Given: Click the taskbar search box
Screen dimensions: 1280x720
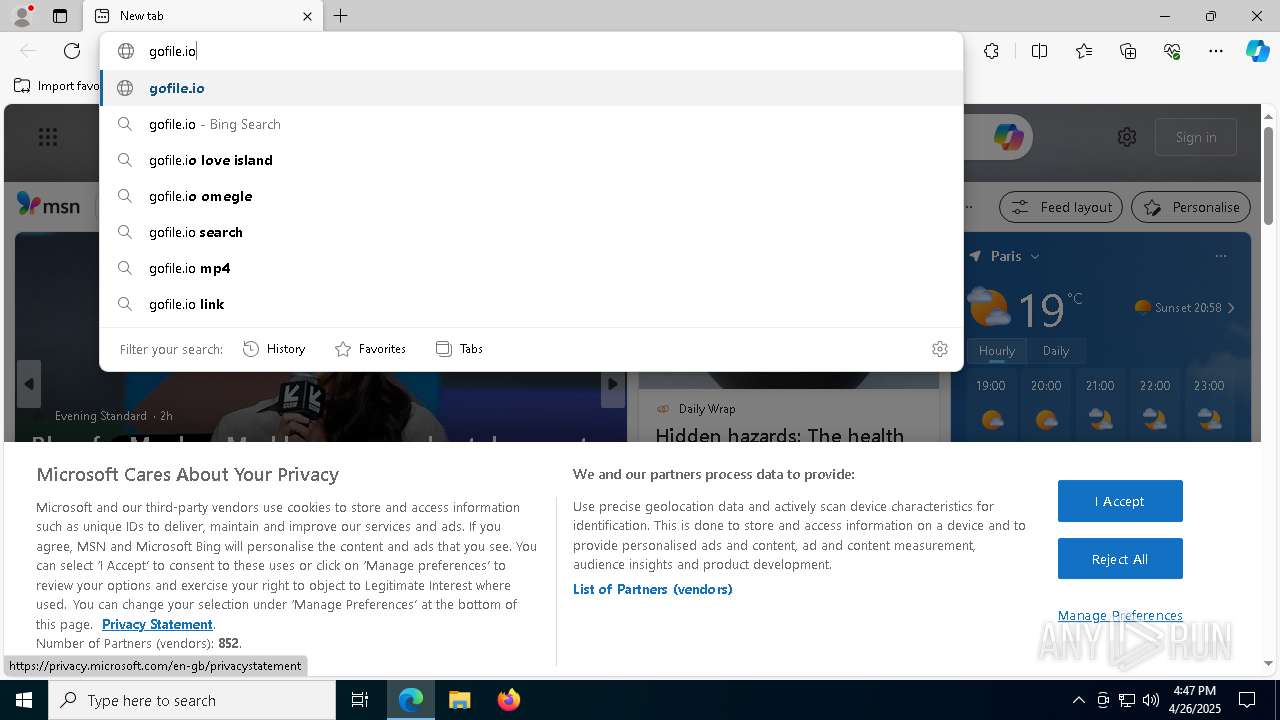Looking at the screenshot, I should [192, 700].
